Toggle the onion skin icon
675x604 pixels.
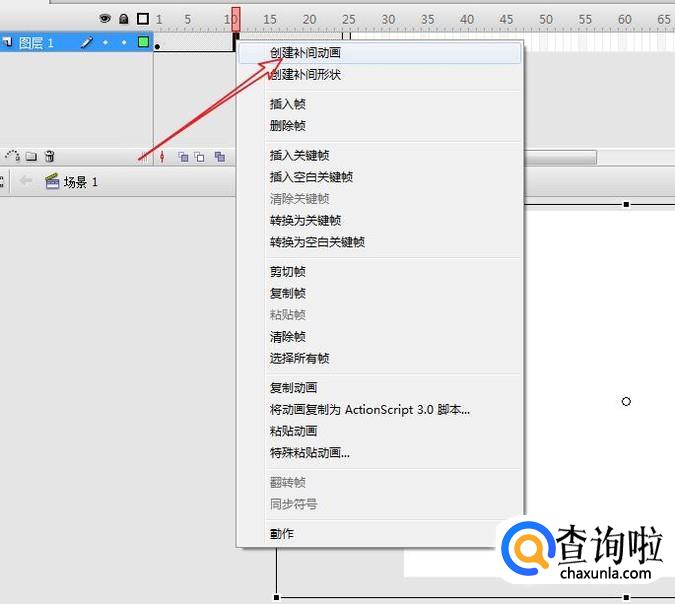tap(183, 157)
